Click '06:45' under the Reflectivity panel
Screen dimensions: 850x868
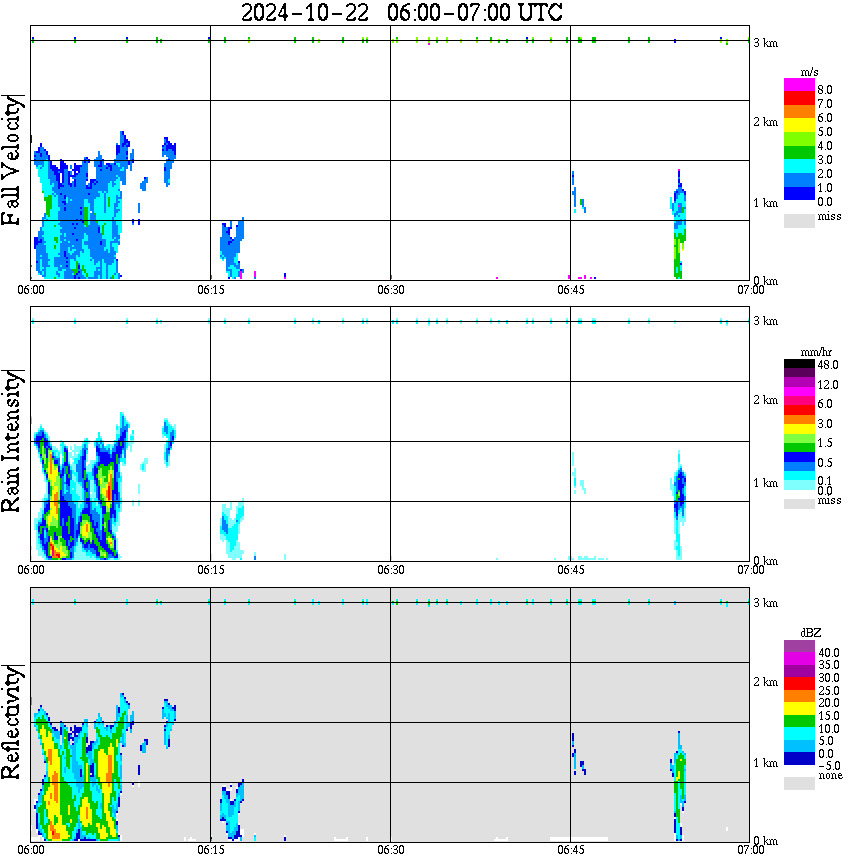(x=570, y=850)
